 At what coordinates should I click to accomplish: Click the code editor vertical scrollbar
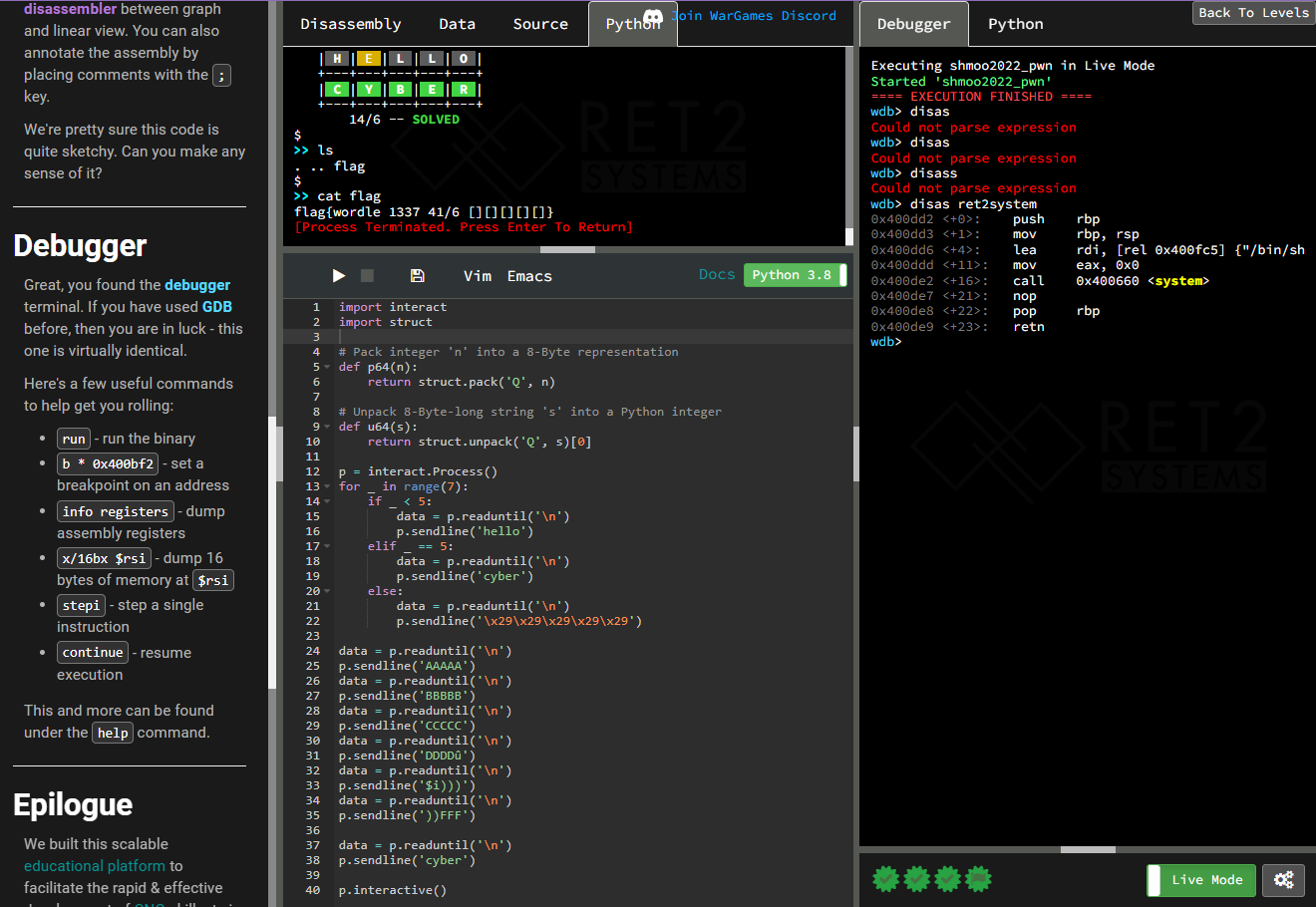pos(855,453)
